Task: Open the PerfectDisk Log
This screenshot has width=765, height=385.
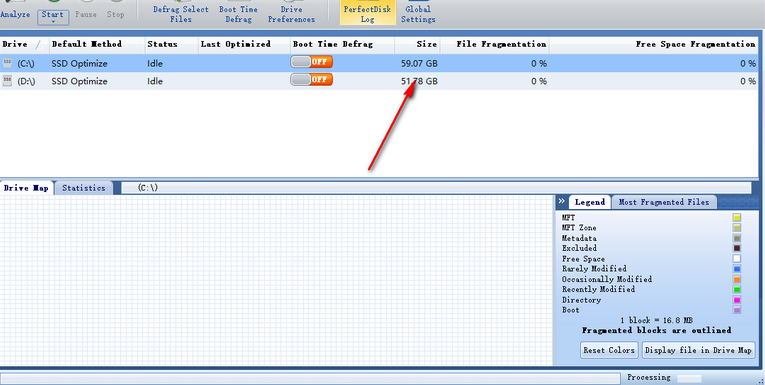Action: pyautogui.click(x=367, y=14)
